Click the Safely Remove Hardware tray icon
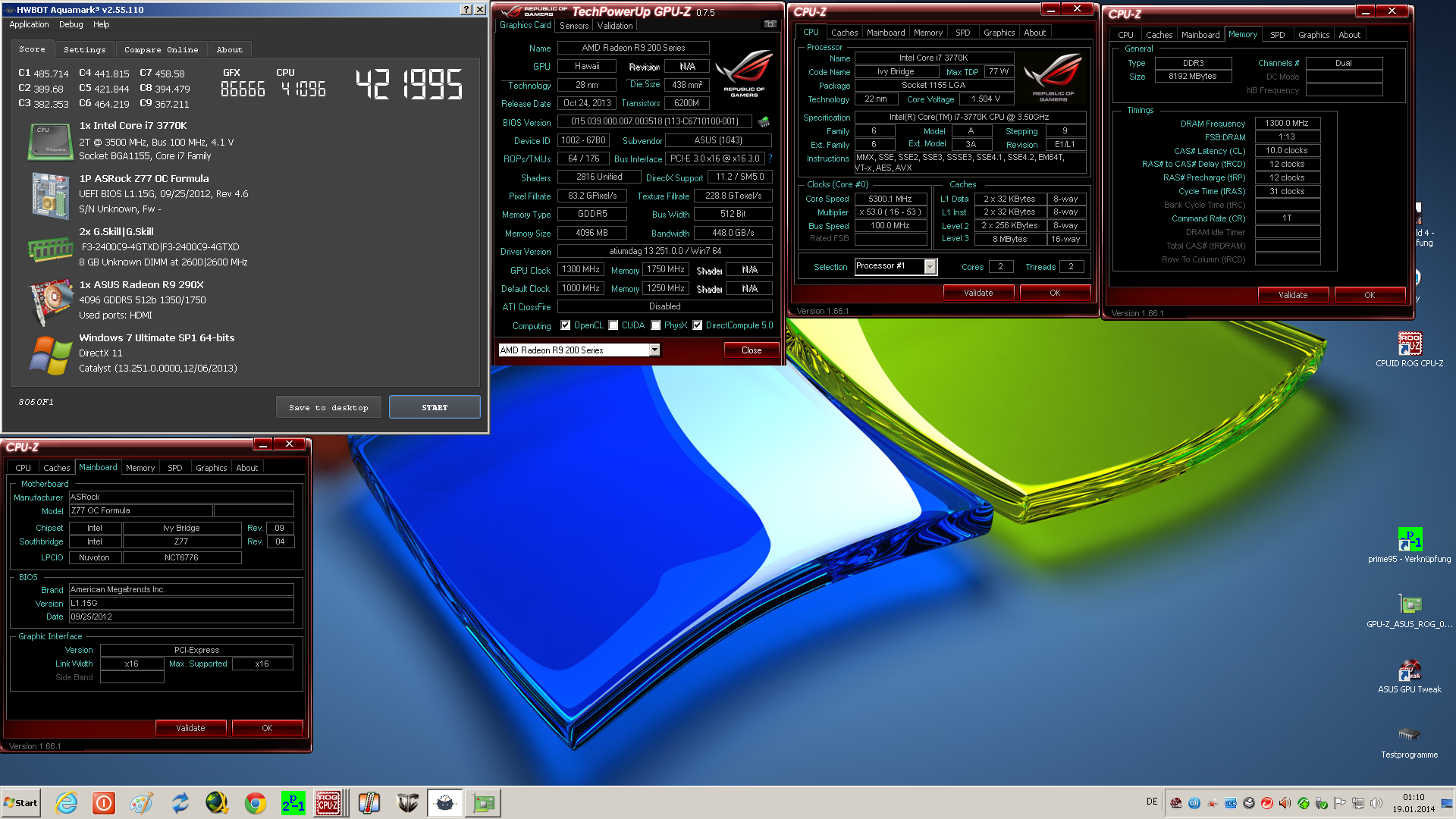Viewport: 1456px width, 819px height. pyautogui.click(x=1322, y=803)
